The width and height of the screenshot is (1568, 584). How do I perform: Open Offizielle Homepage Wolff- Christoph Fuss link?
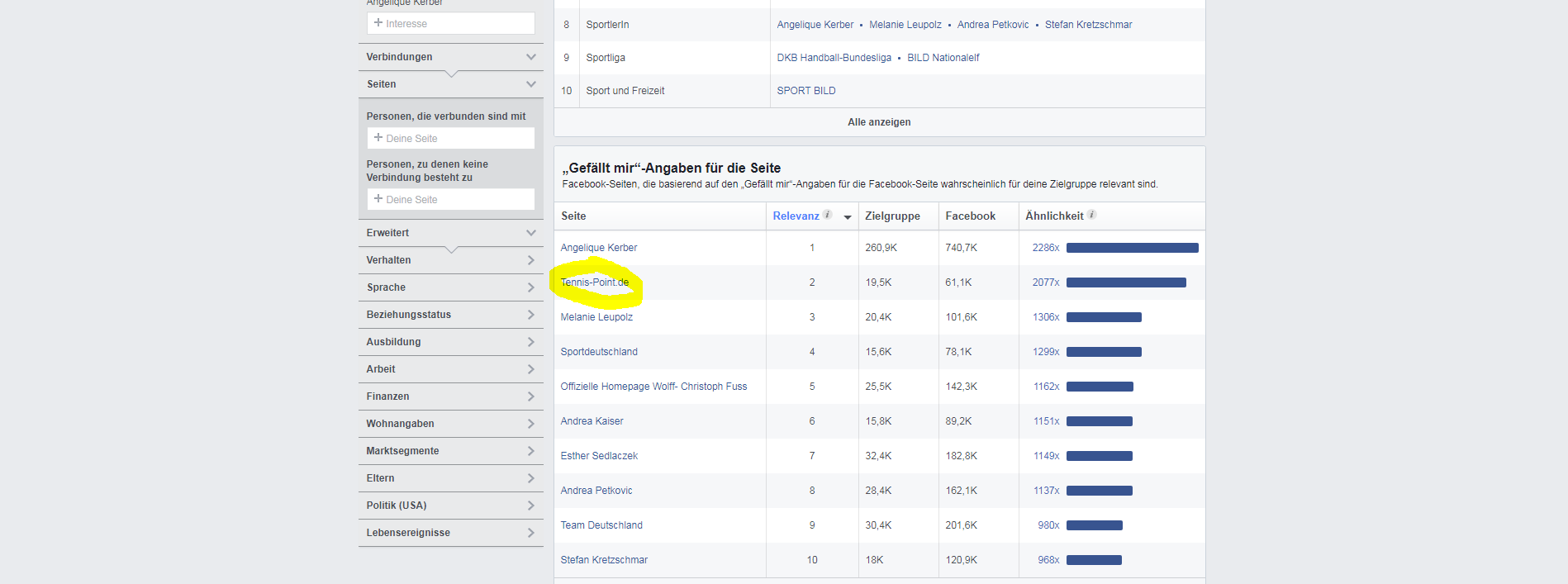pyautogui.click(x=653, y=387)
